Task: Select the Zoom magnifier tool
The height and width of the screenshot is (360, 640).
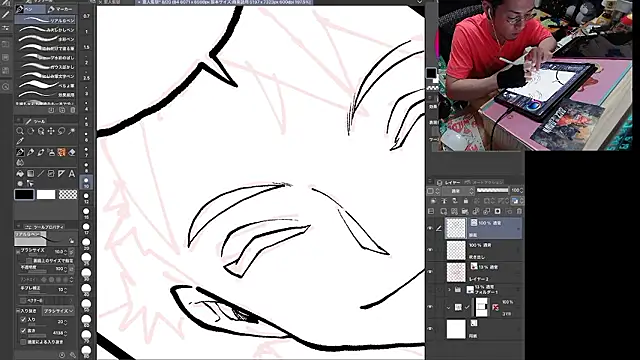Action: pos(20,131)
